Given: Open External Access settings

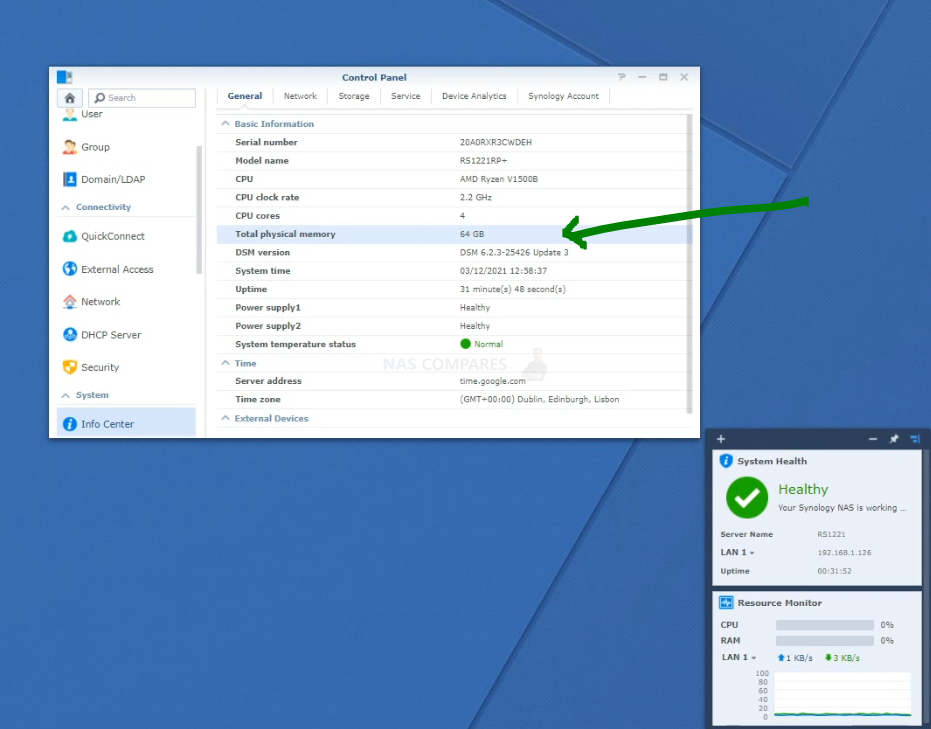Looking at the screenshot, I should (126, 269).
